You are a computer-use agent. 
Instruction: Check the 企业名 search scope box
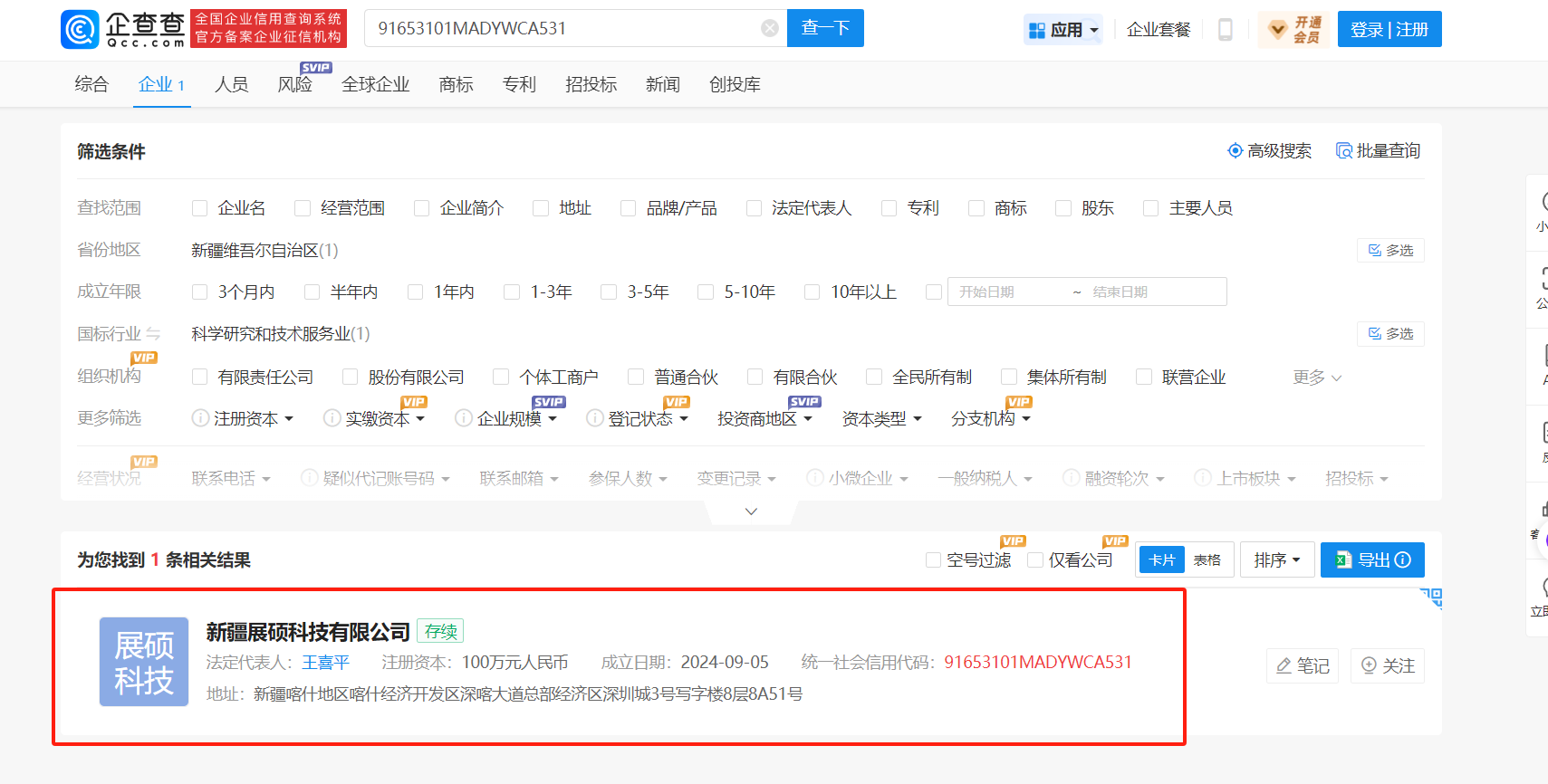click(200, 208)
